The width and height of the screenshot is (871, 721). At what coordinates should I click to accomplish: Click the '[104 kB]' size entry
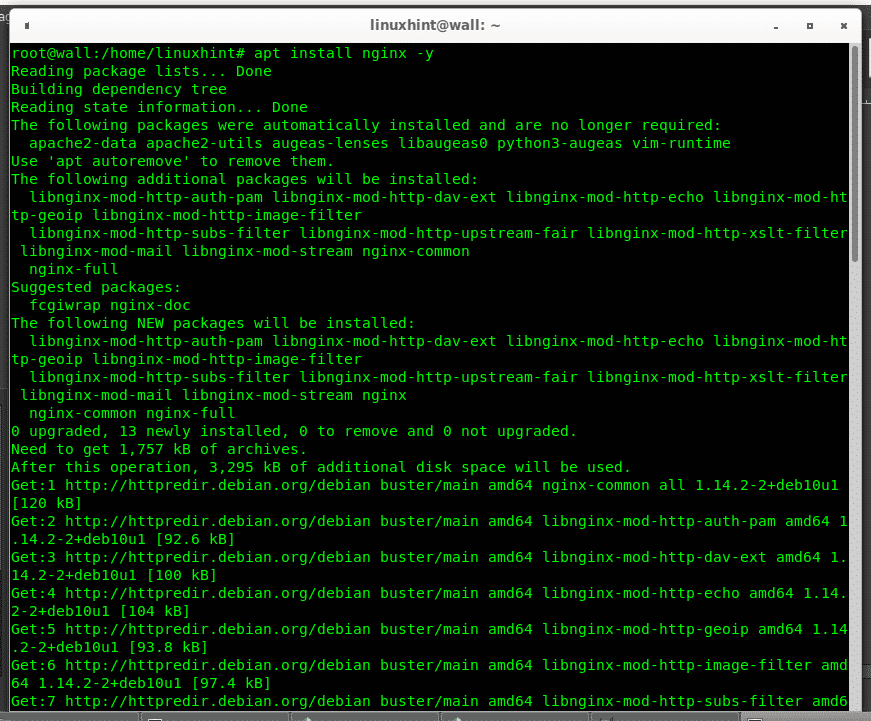coord(154,612)
